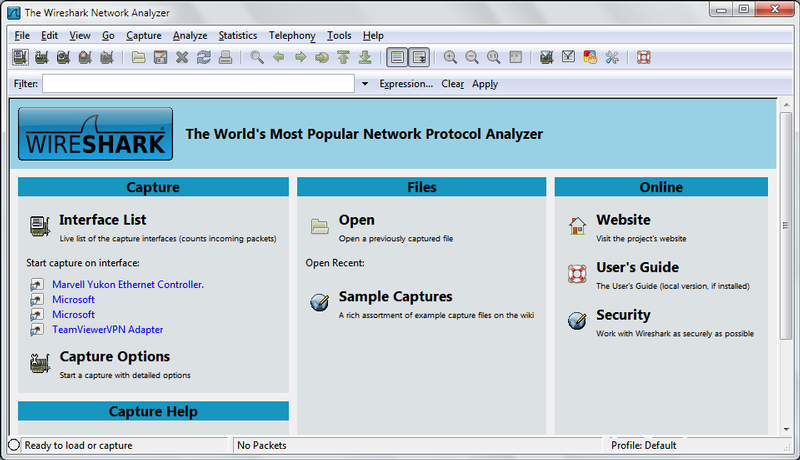Select Marvell Yukon Ethernet Controller interface
Image resolution: width=800 pixels, height=460 pixels.
coord(128,285)
